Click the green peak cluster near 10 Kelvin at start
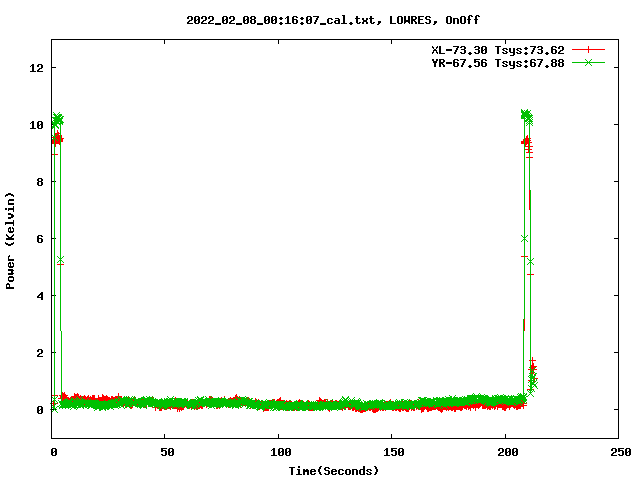Image resolution: width=640 pixels, height=480 pixels. click(58, 120)
